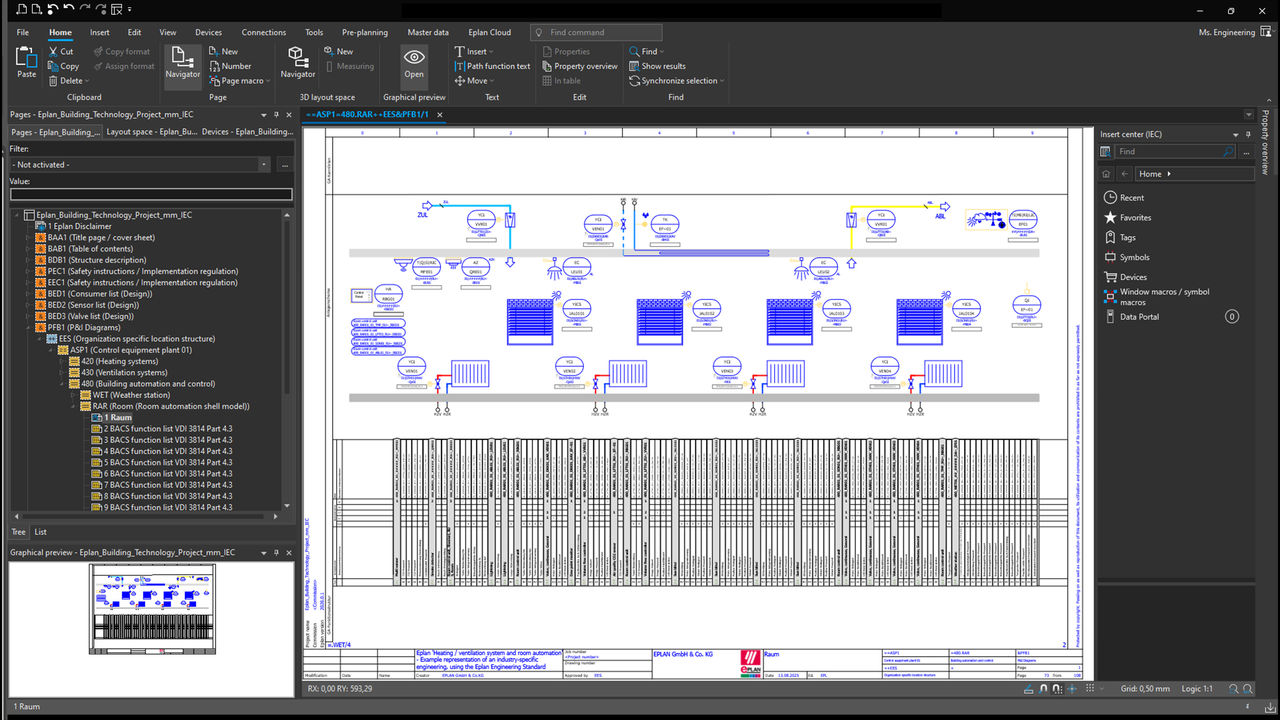
Task: Pin the Insert center panel
Action: pos(1248,133)
